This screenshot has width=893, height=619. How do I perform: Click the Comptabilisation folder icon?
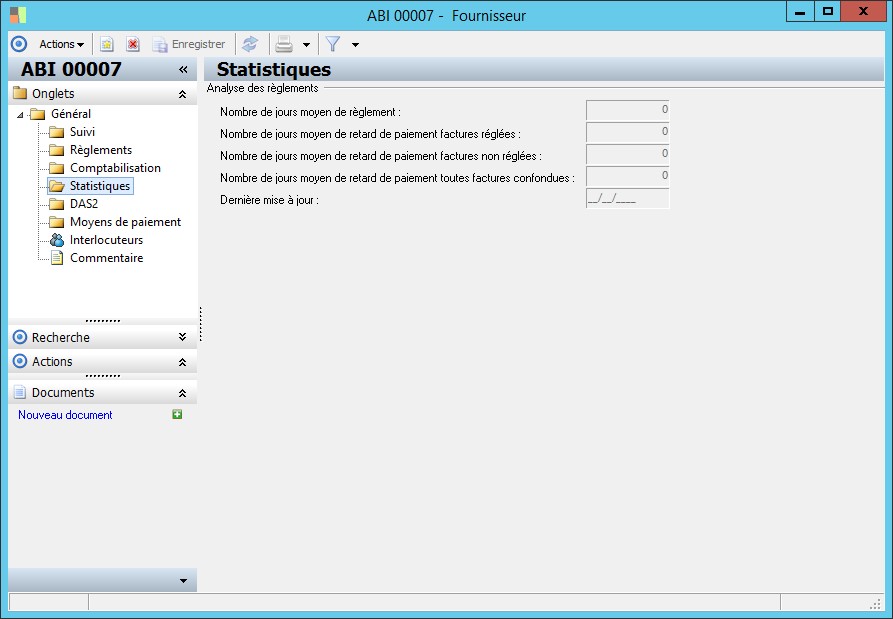coord(56,169)
